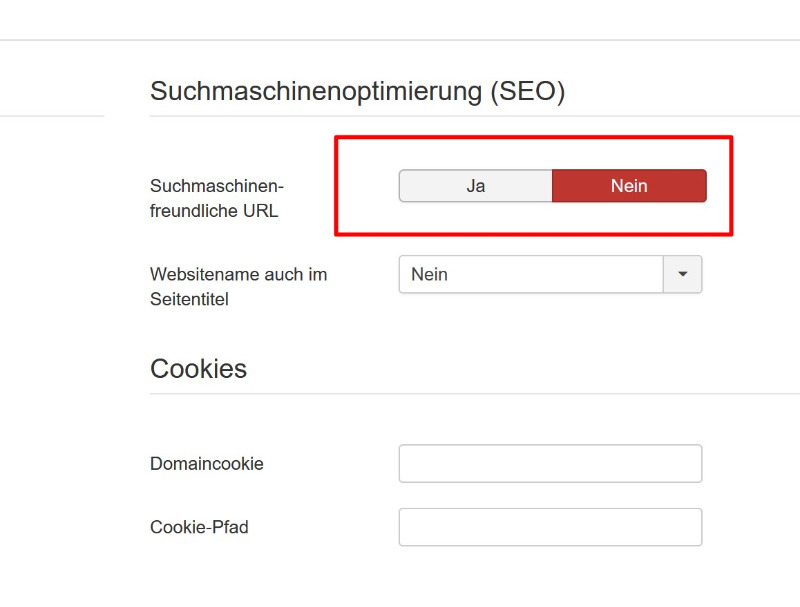Click the Domaincookie label
Viewport: 800px width, 607px height.
(207, 464)
